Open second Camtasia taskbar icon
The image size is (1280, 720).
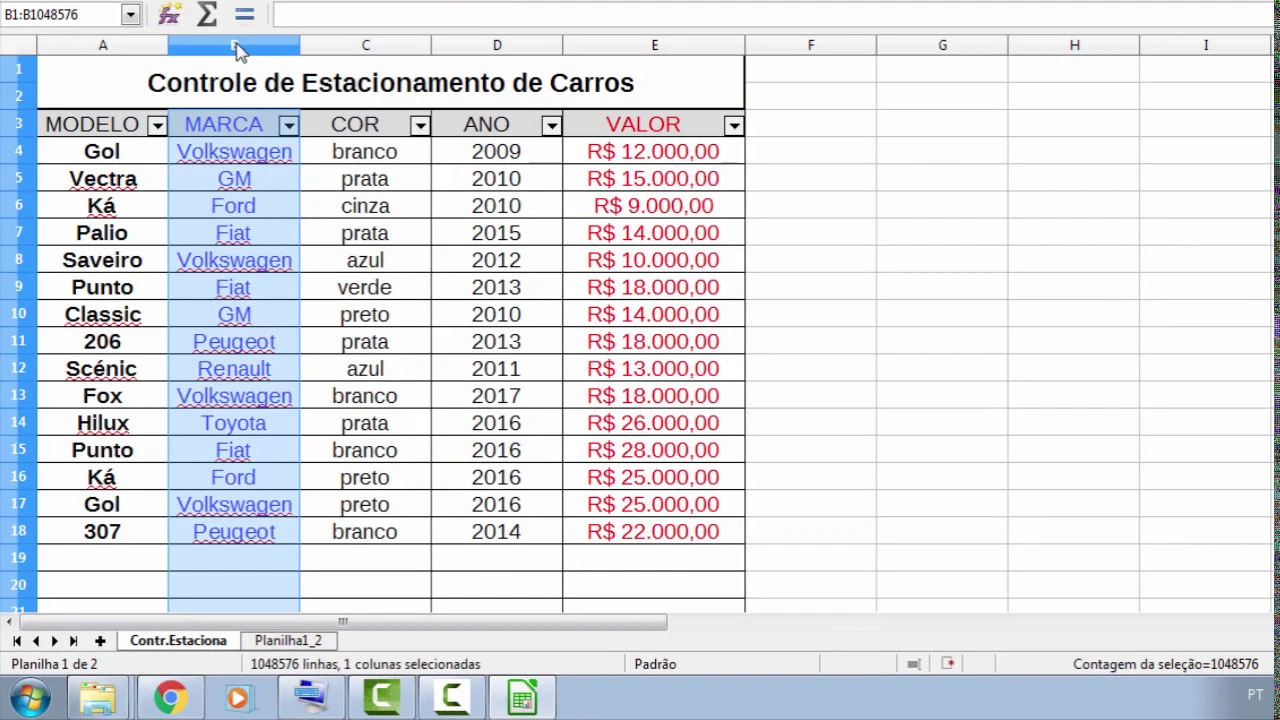pos(452,697)
